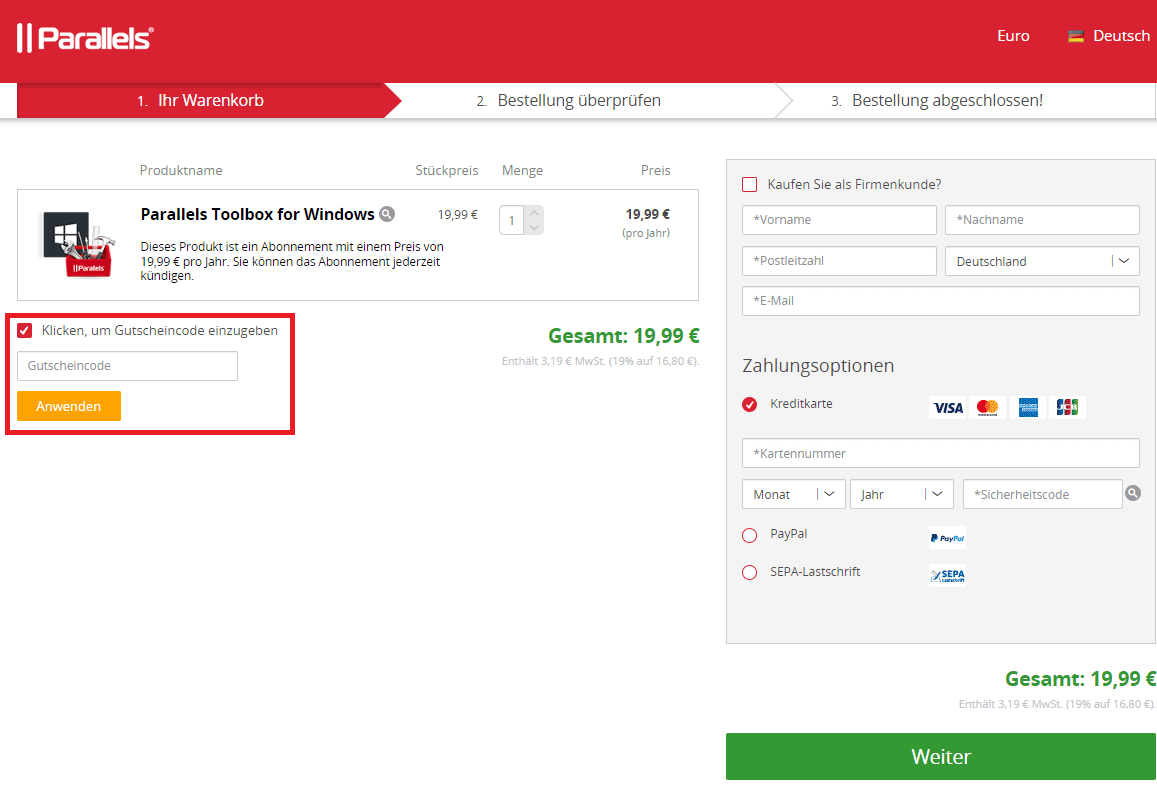Click the green Weiter button
The image size is (1157, 808).
(941, 756)
